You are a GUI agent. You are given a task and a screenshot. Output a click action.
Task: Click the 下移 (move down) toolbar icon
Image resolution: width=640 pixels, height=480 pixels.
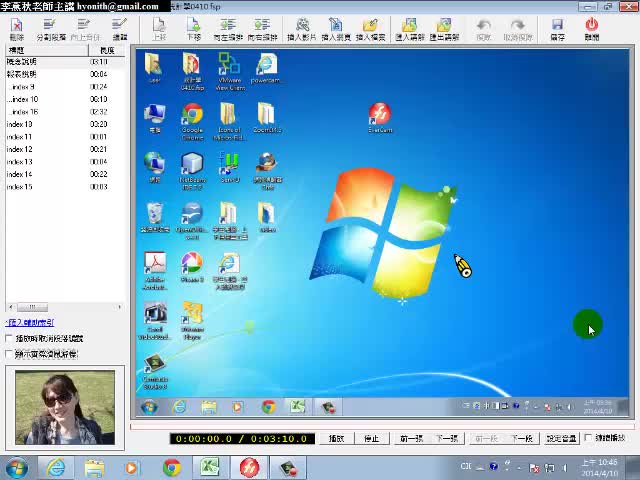click(x=193, y=29)
